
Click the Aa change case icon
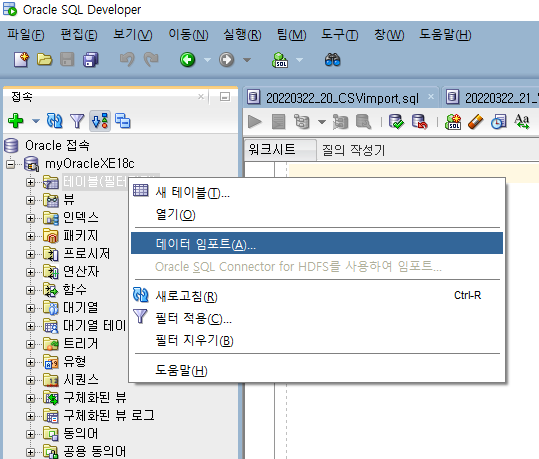pyautogui.click(x=522, y=122)
